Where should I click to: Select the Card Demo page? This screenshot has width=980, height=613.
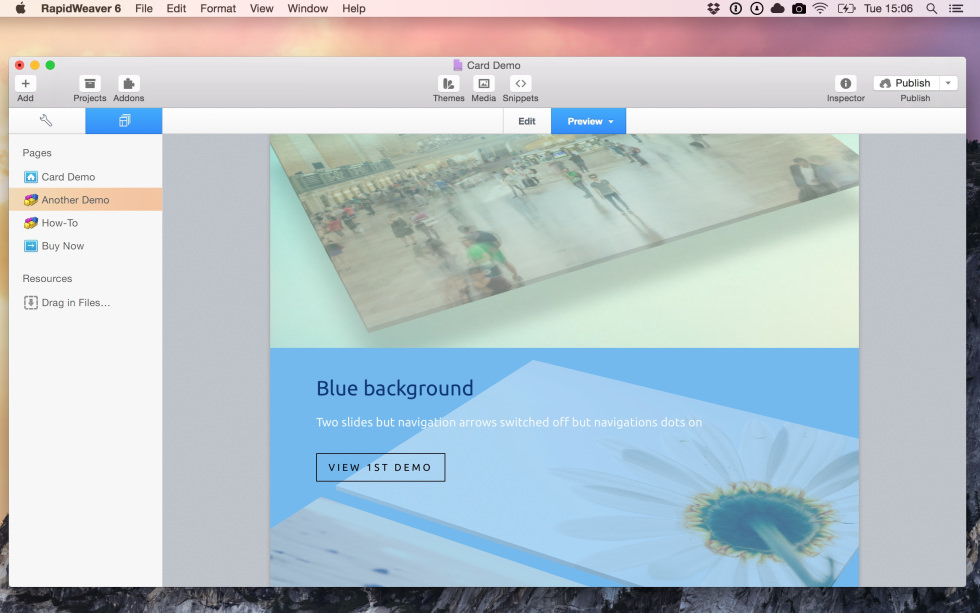click(86, 177)
